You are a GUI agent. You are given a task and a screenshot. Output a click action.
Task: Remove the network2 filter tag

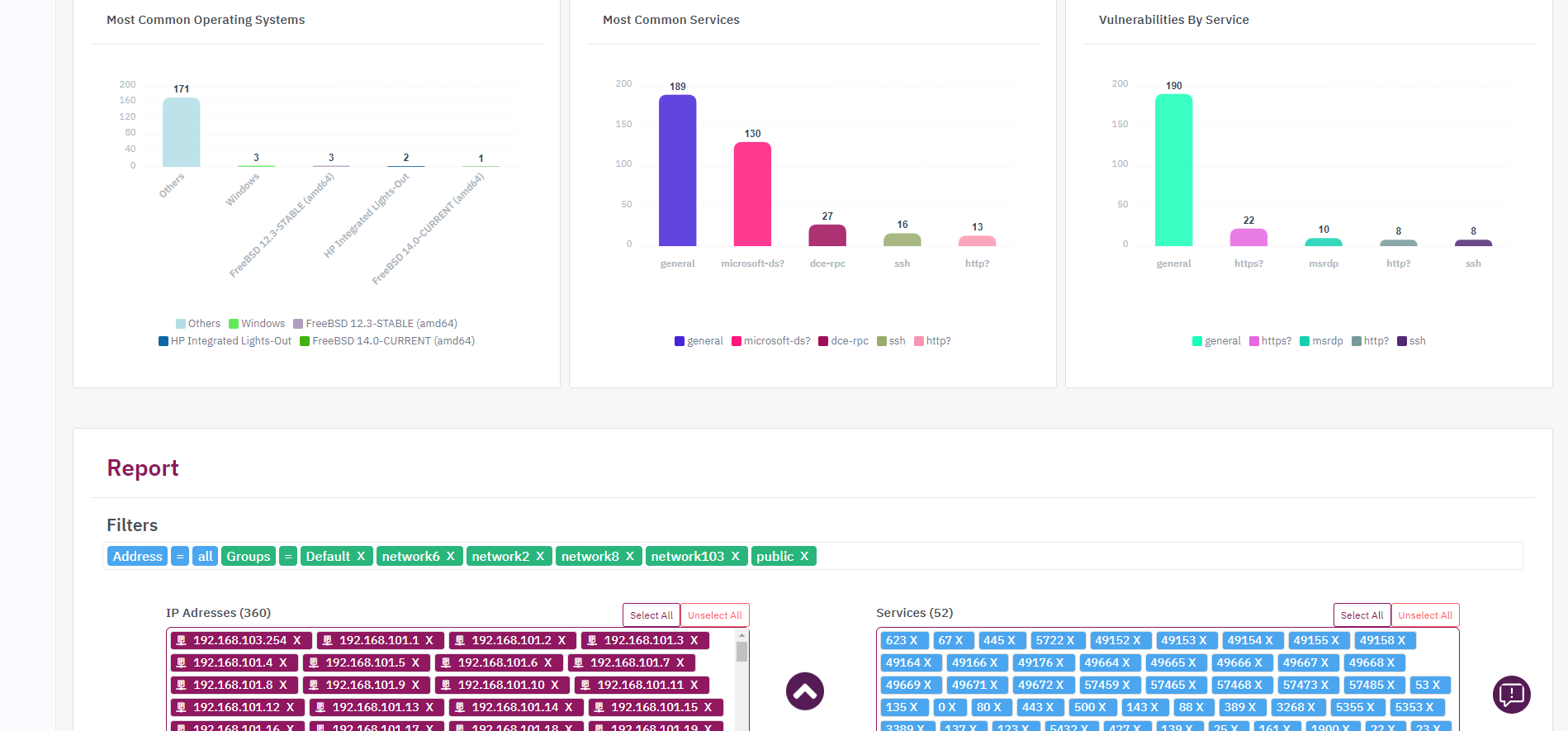[540, 557]
